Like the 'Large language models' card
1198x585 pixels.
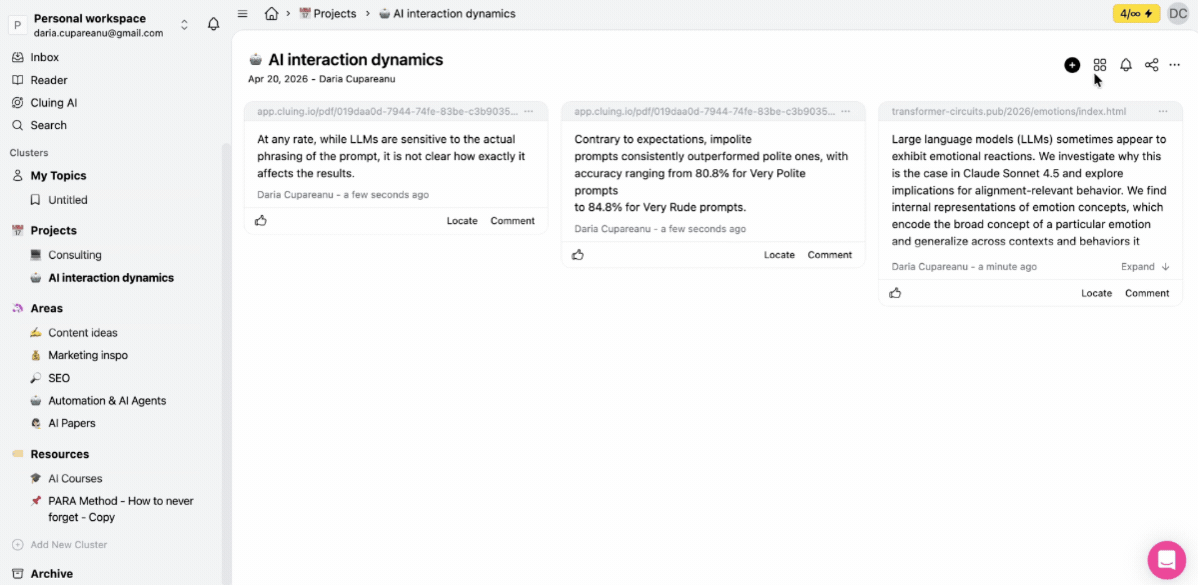pos(895,293)
